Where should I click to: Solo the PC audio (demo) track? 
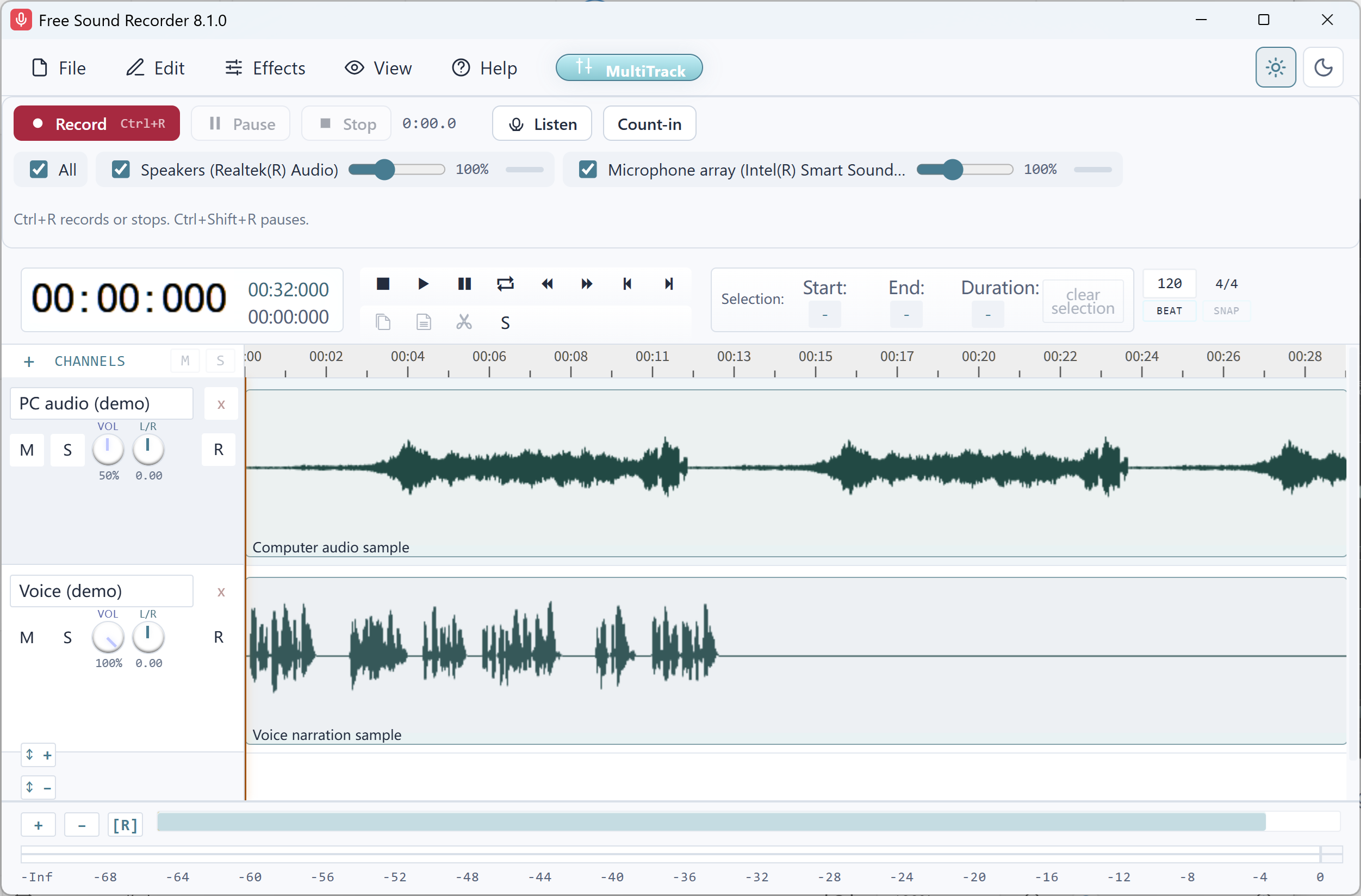(67, 450)
